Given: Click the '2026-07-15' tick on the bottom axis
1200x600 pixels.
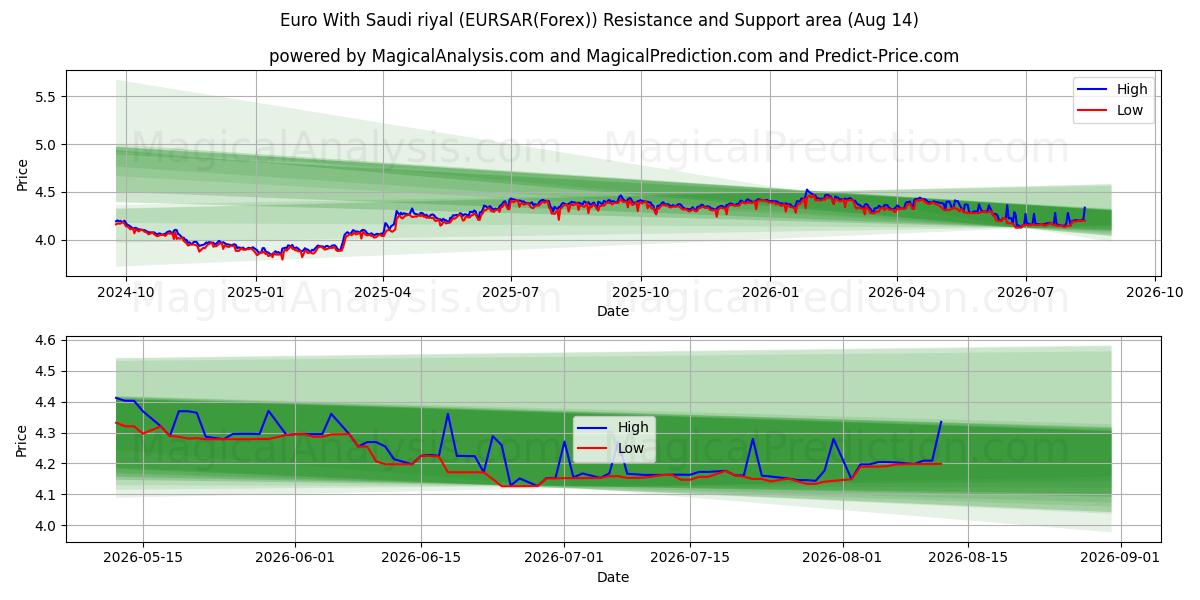Looking at the screenshot, I should pos(690,558).
